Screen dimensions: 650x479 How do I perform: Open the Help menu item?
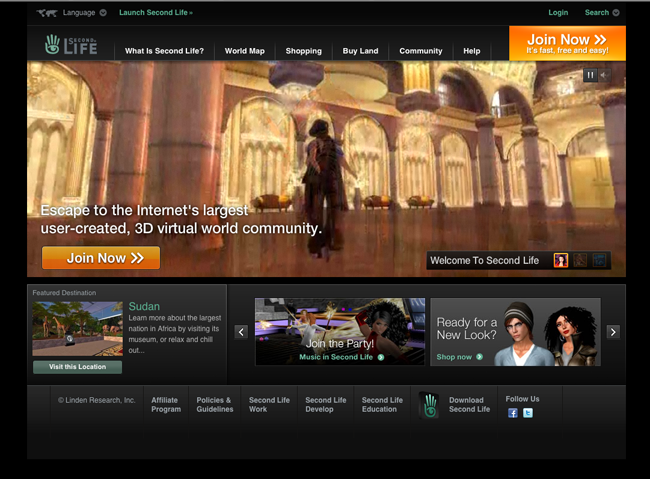[x=472, y=51]
